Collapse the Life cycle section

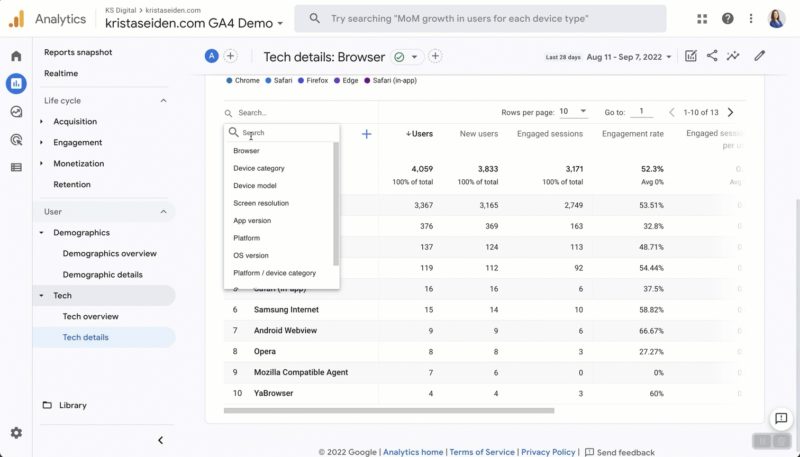click(x=163, y=100)
